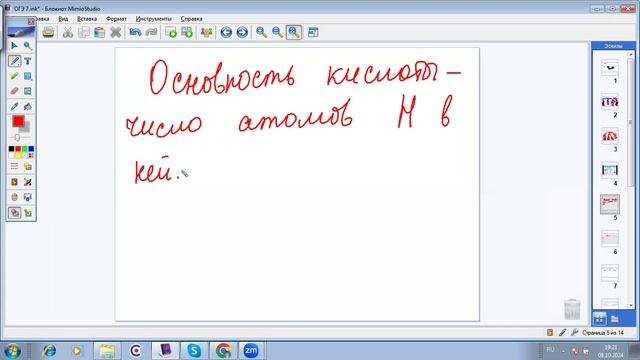Insert a new page
This screenshot has width=640, height=360.
click(171, 32)
